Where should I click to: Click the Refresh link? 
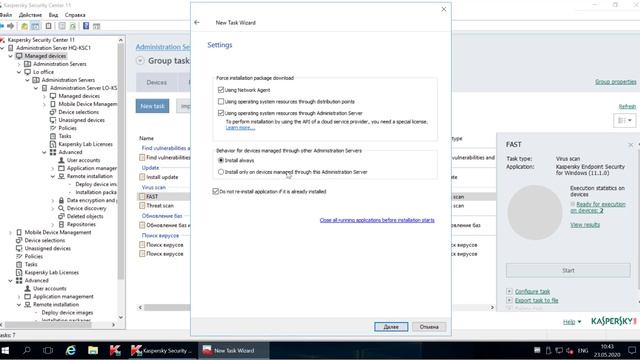pyautogui.click(x=627, y=107)
